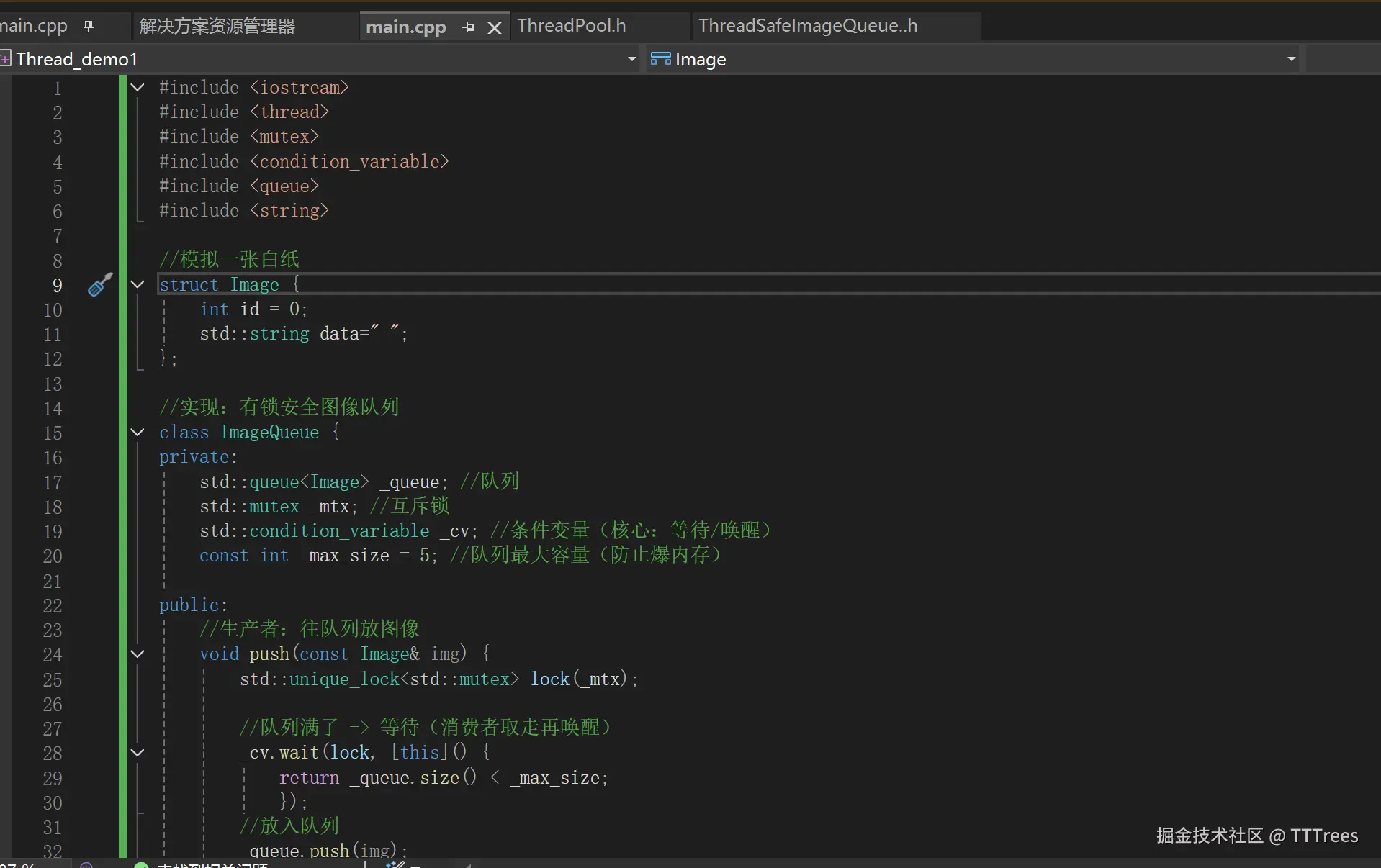
Task: Click line number 7 in the gutter
Action: 58,236
